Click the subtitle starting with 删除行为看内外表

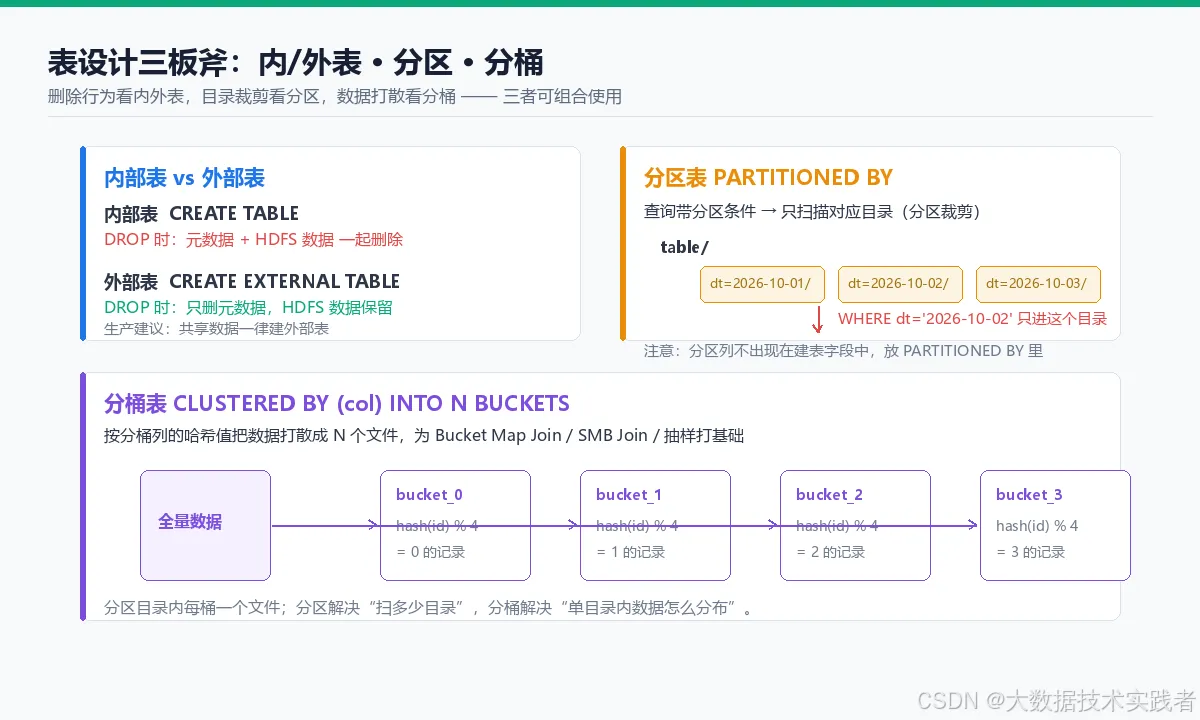pyautogui.click(x=335, y=97)
